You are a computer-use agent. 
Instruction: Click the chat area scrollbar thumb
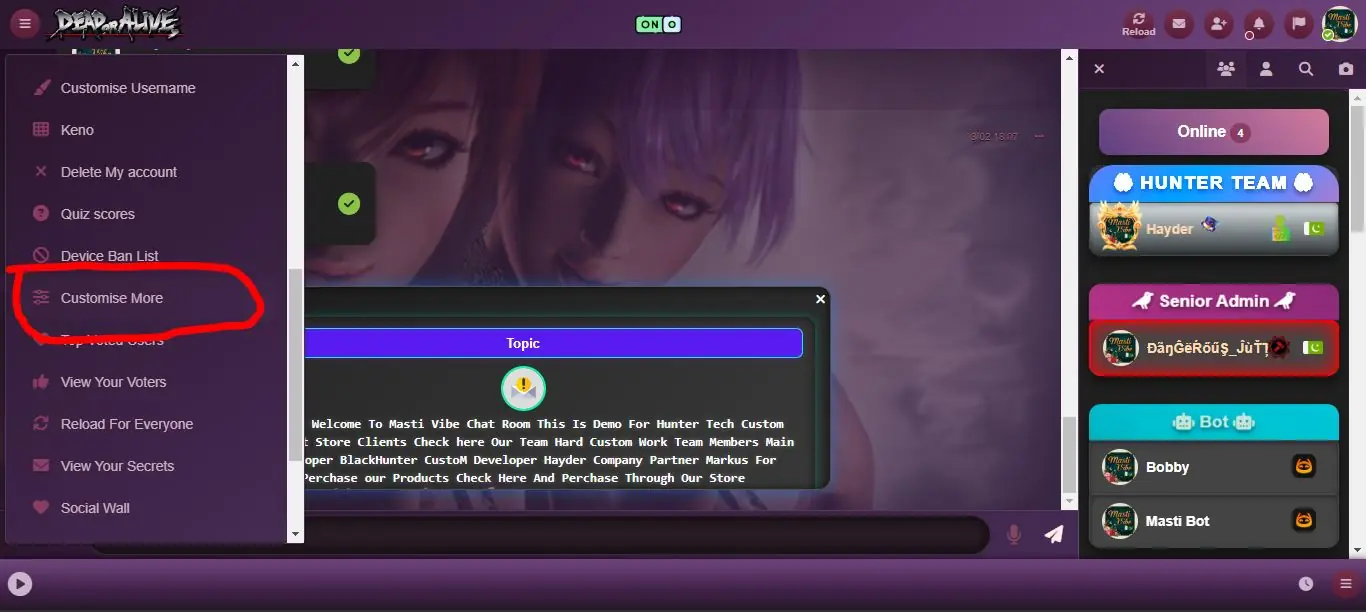[x=1069, y=455]
